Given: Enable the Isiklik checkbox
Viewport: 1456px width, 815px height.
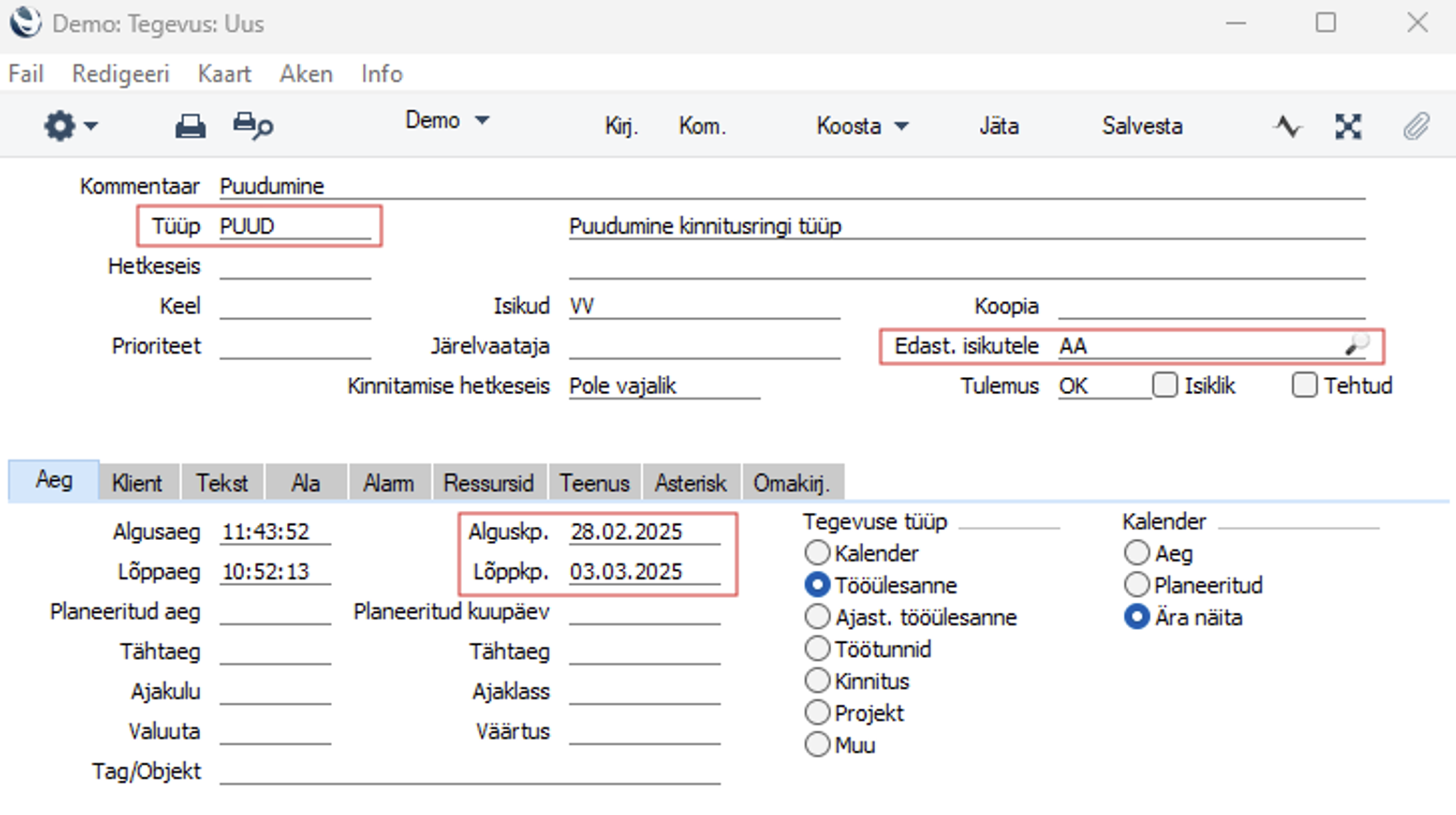Looking at the screenshot, I should (x=1165, y=385).
